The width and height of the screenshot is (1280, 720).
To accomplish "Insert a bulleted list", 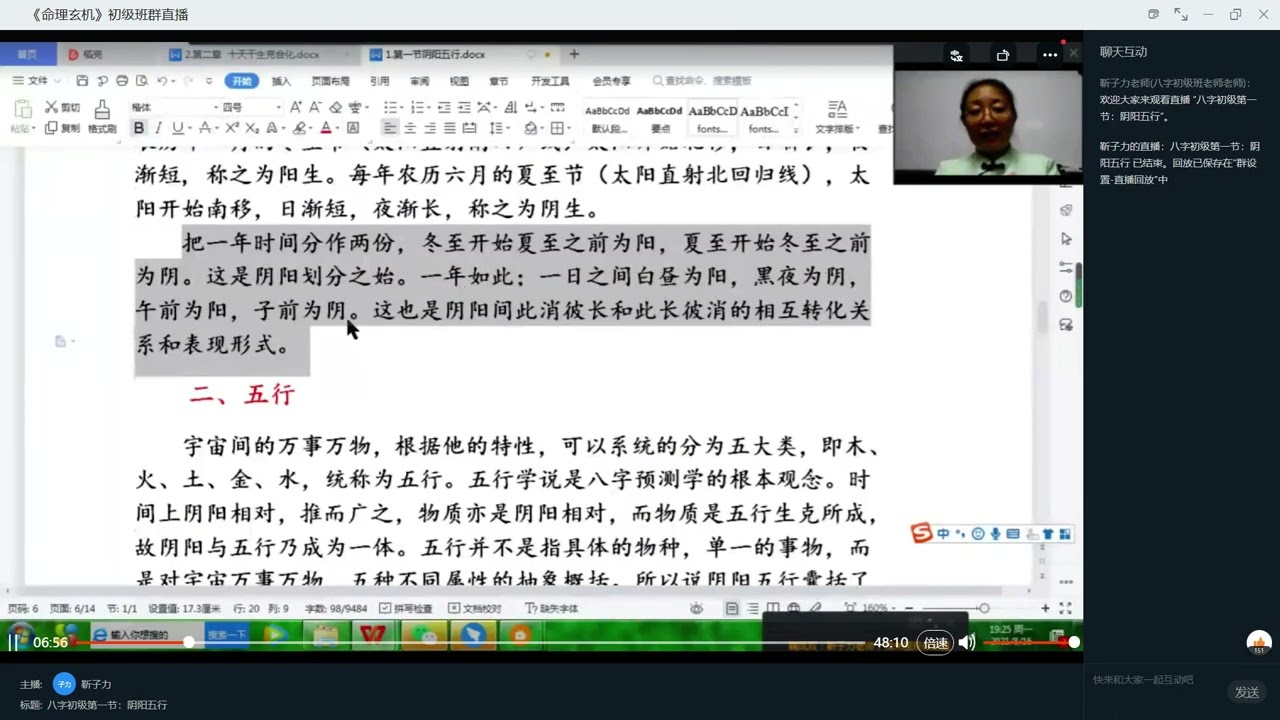I will 392,107.
